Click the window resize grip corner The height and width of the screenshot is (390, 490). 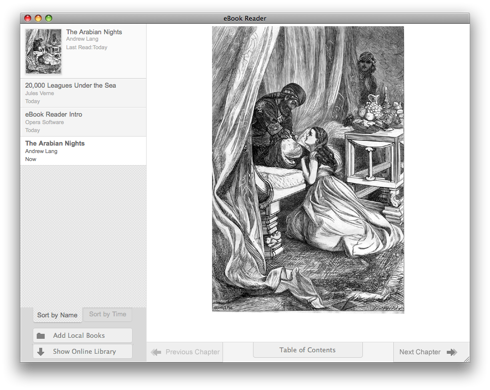click(x=467, y=359)
